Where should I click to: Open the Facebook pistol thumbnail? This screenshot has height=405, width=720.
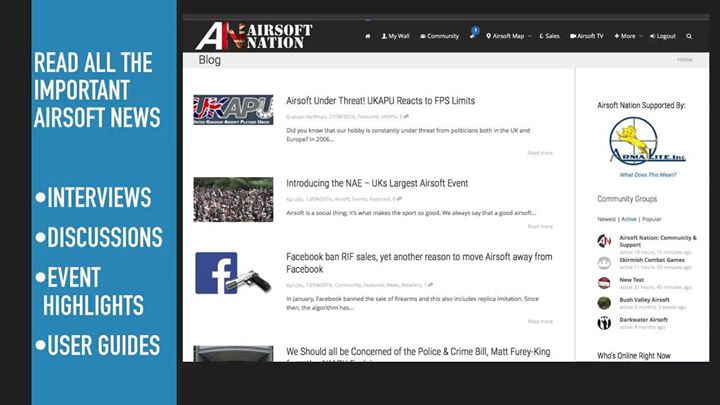click(233, 273)
